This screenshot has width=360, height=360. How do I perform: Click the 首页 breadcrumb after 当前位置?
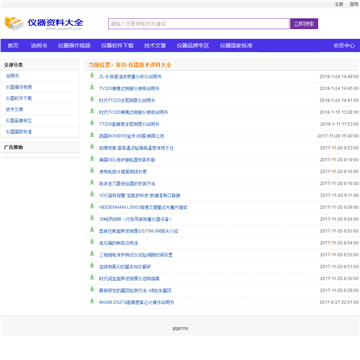(121, 65)
